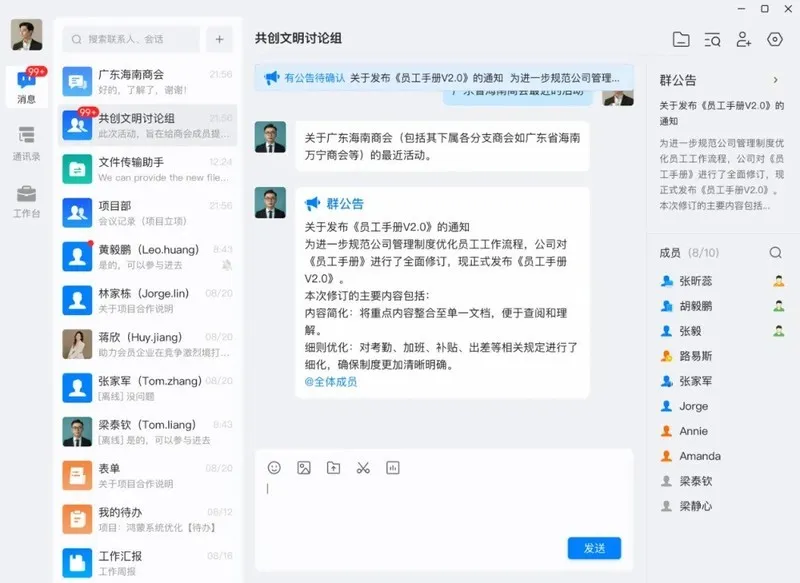Click the add member icon in header
Image resolution: width=800 pixels, height=583 pixels.
coord(743,39)
